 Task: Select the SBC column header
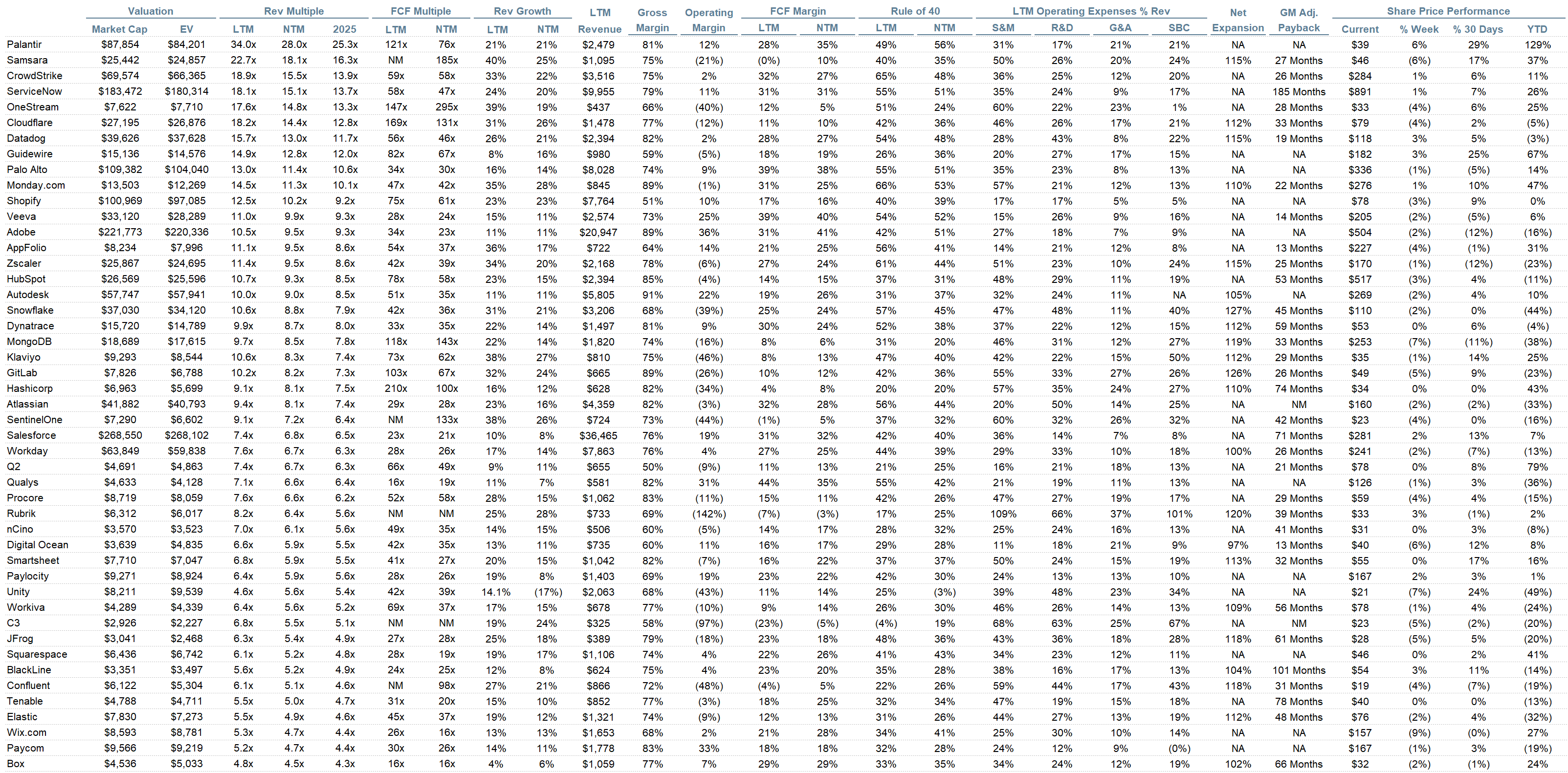click(x=1179, y=28)
